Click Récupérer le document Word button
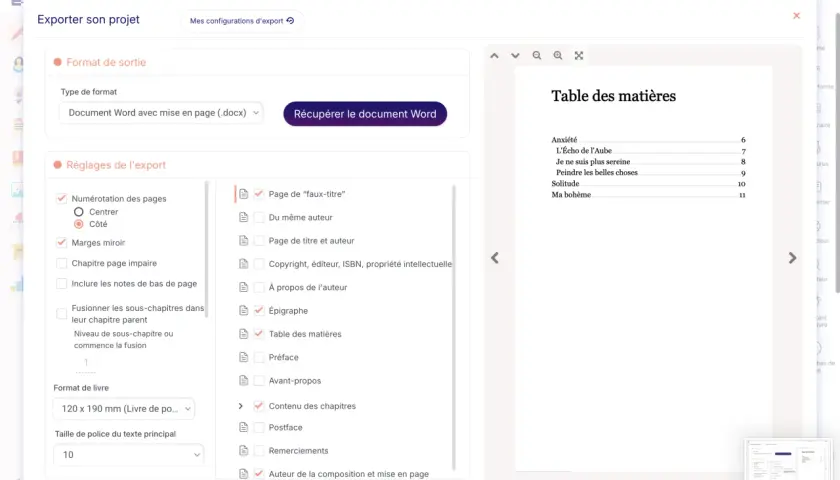 point(365,114)
